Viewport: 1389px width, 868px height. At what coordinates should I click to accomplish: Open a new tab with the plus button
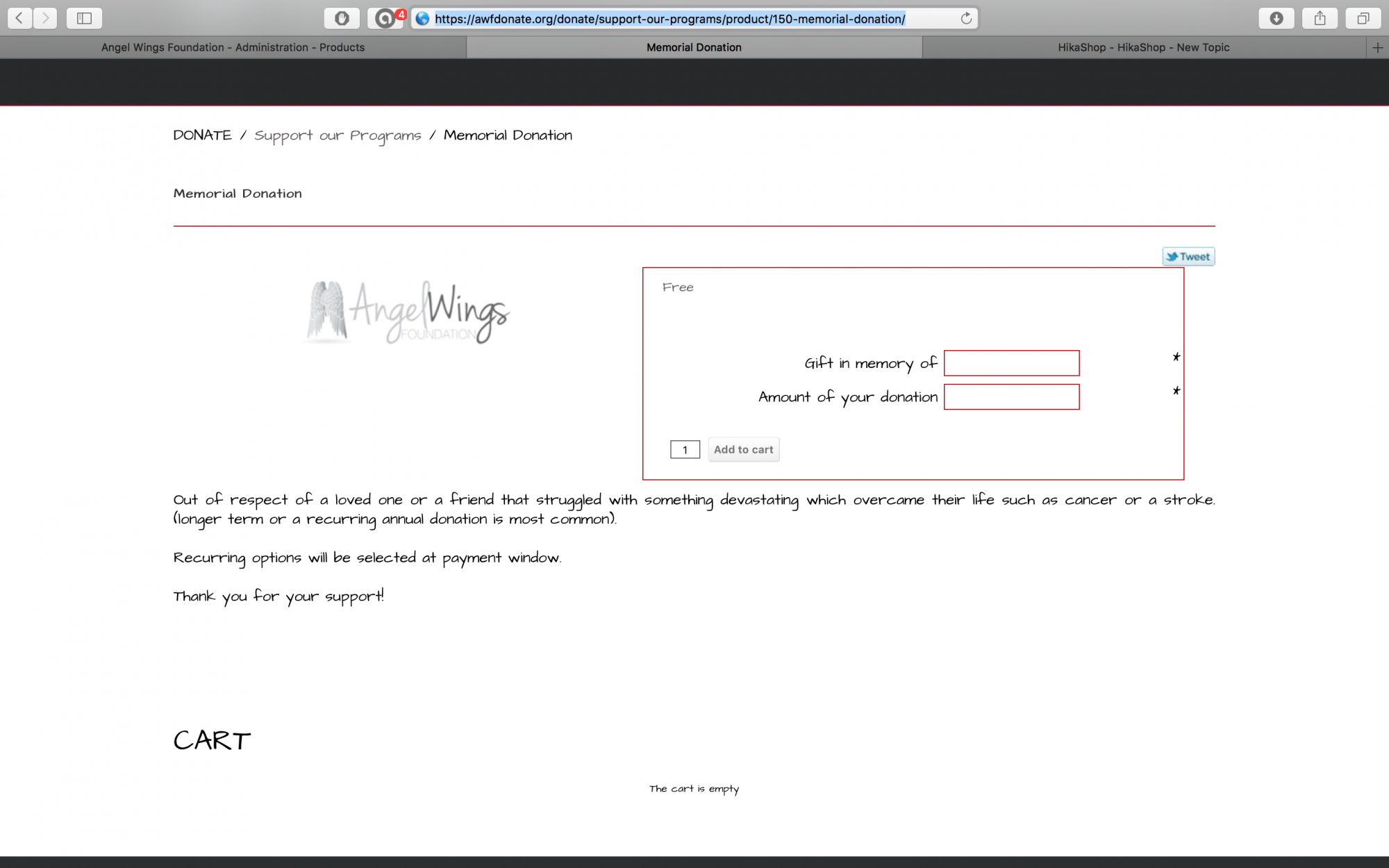click(x=1378, y=47)
